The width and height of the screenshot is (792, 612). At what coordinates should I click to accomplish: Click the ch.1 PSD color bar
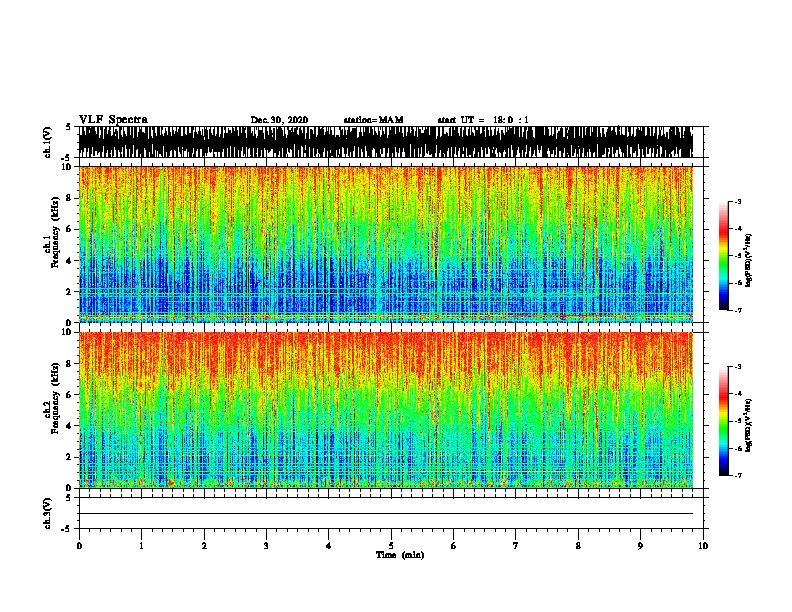pyautogui.click(x=724, y=256)
